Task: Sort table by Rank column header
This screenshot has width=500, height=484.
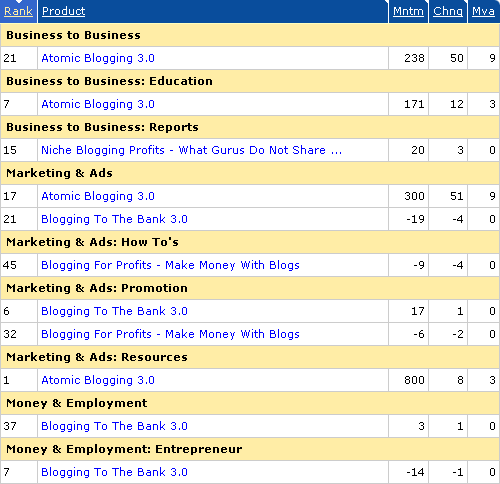Action: (18, 11)
